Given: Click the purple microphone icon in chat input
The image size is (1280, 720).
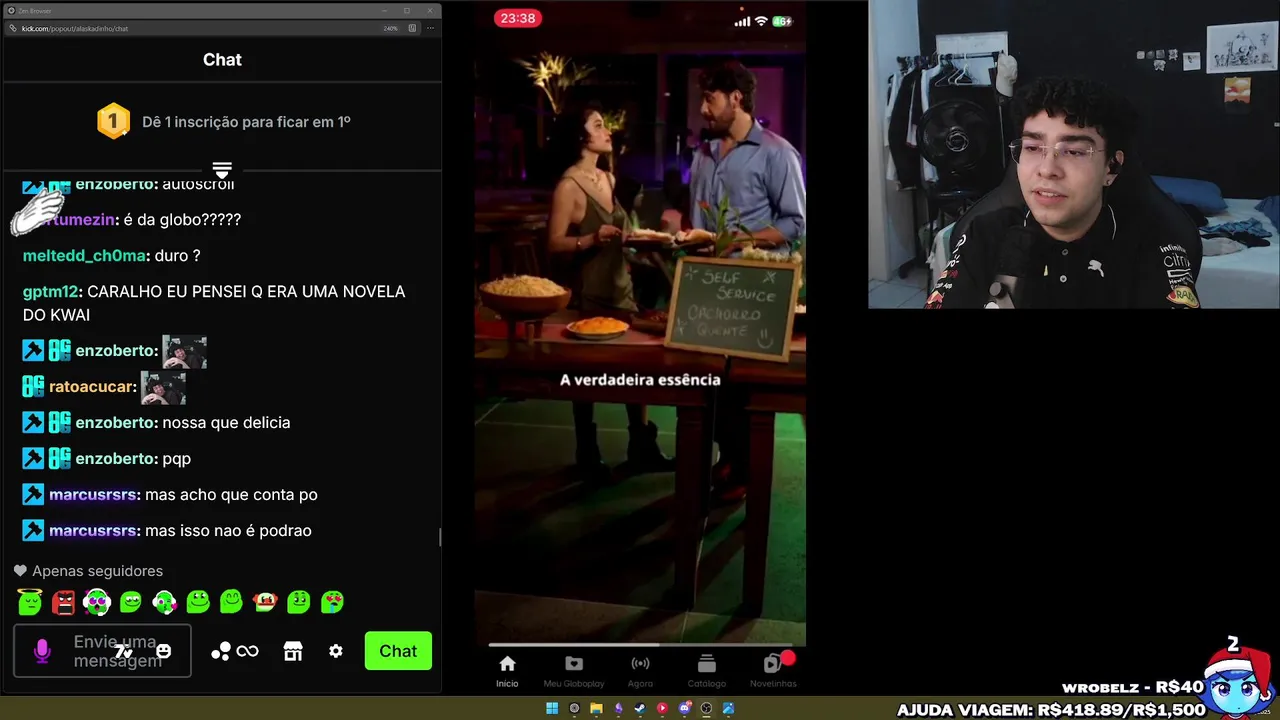Looking at the screenshot, I should 42,652.
